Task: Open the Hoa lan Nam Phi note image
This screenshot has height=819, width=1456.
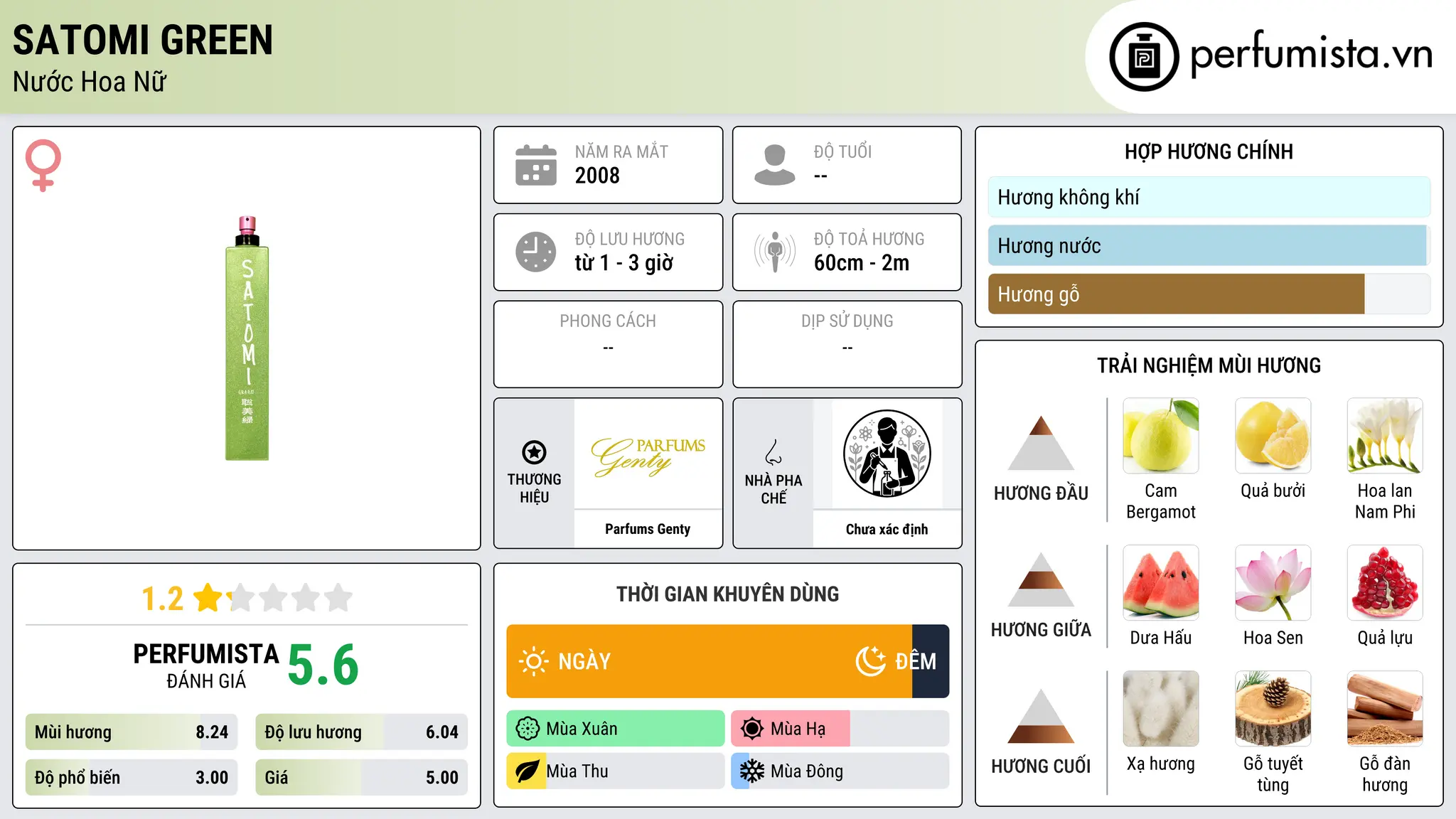Action: click(x=1385, y=436)
